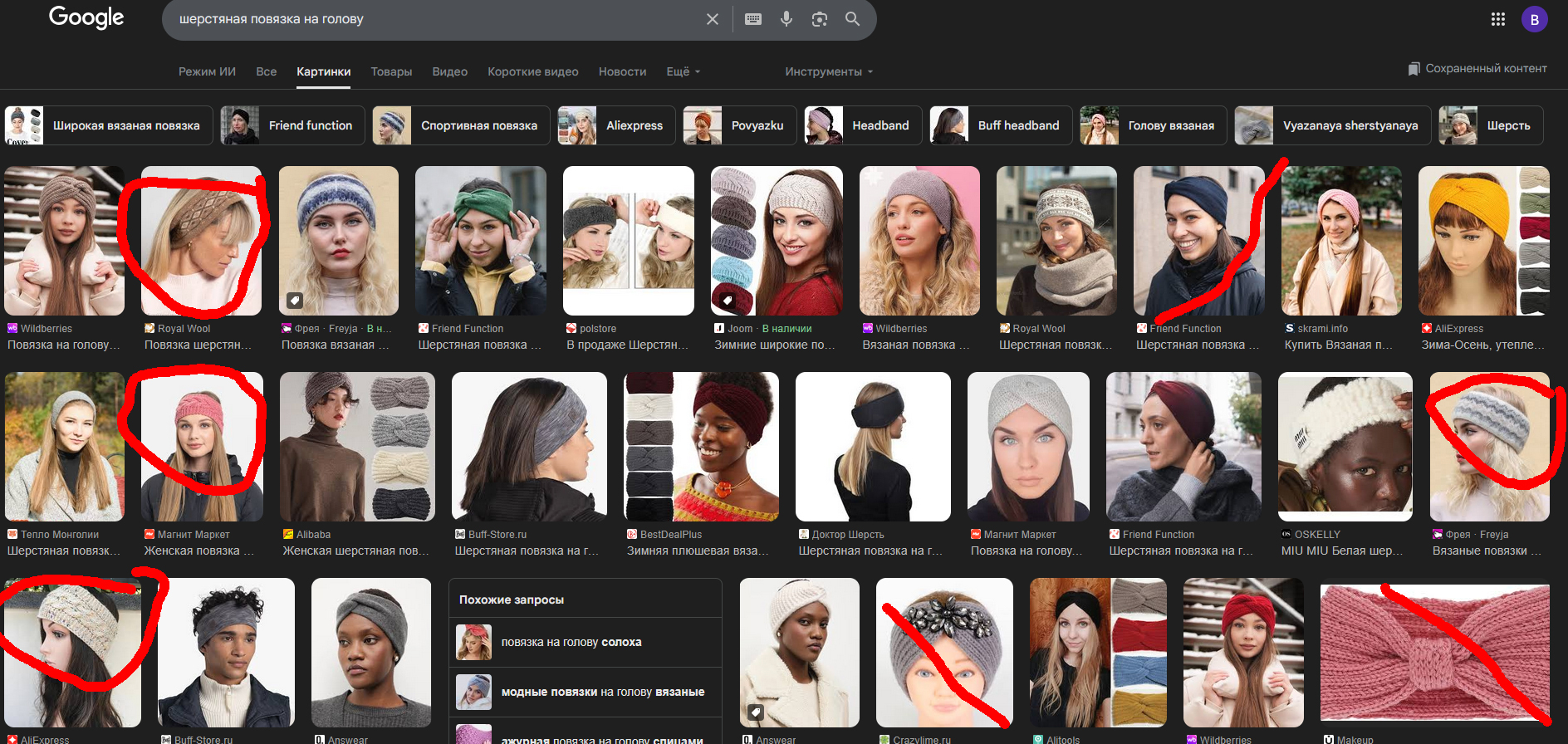Click the Google logo

(86, 17)
